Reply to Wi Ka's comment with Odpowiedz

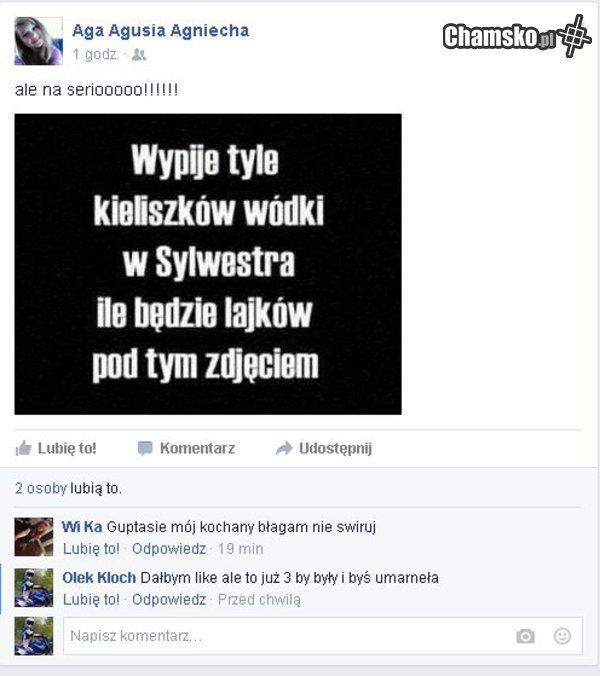click(169, 549)
